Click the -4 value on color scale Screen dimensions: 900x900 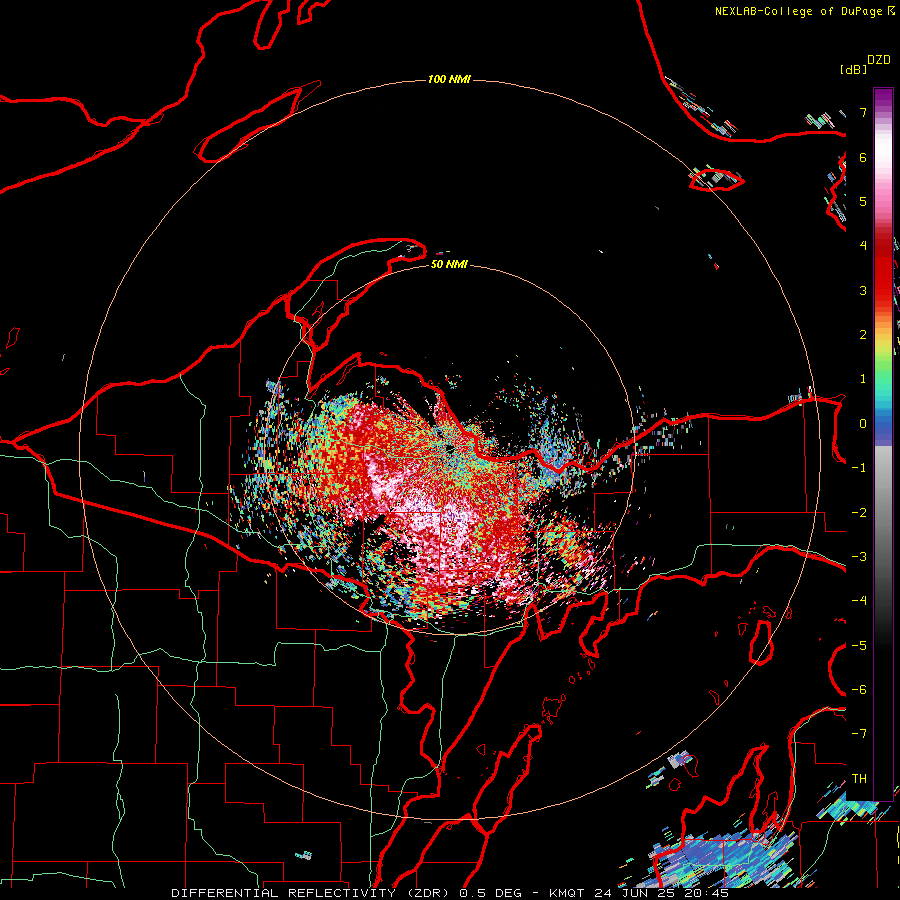point(859,601)
